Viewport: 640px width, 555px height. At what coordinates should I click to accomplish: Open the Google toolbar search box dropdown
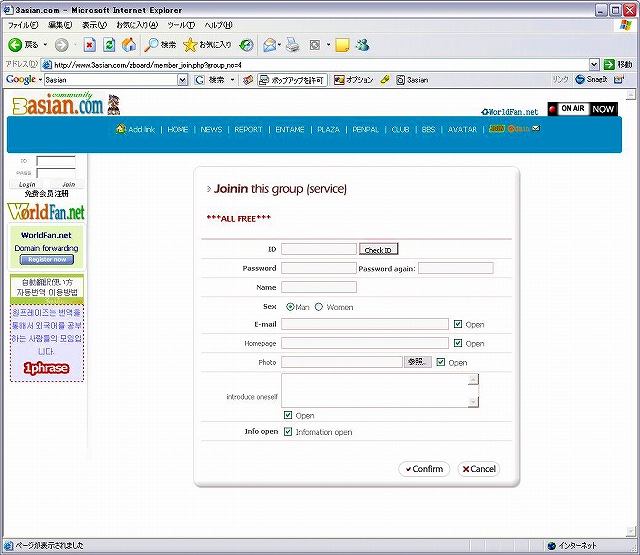182,79
